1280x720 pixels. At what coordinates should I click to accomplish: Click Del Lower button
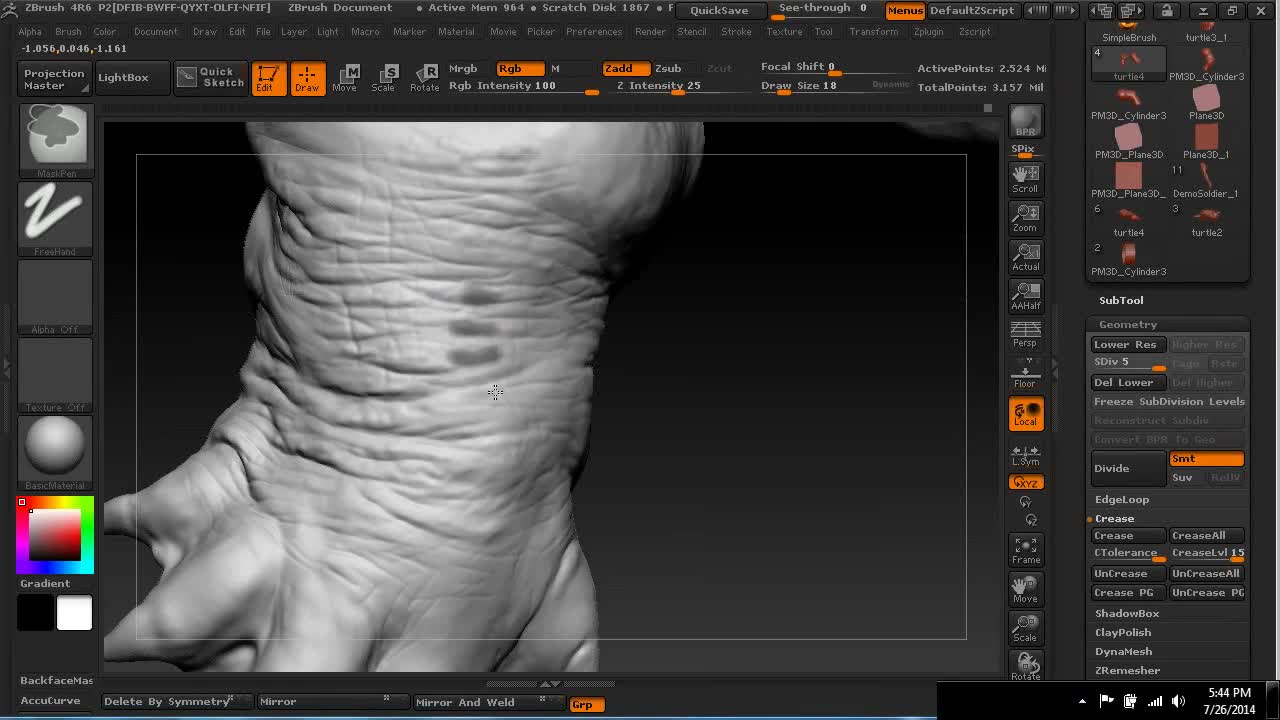(1128, 382)
